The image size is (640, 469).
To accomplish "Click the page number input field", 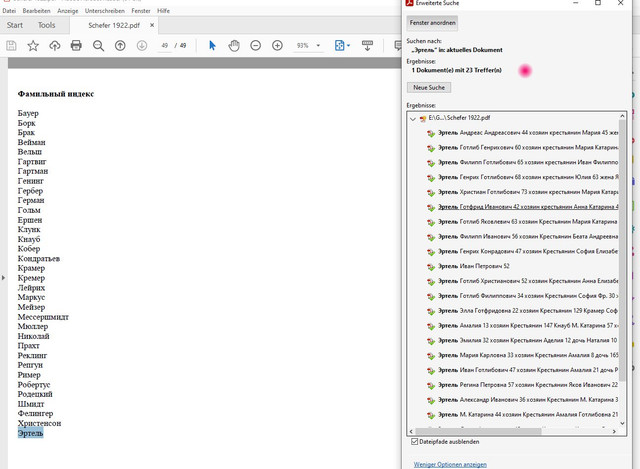I will (x=164, y=45).
